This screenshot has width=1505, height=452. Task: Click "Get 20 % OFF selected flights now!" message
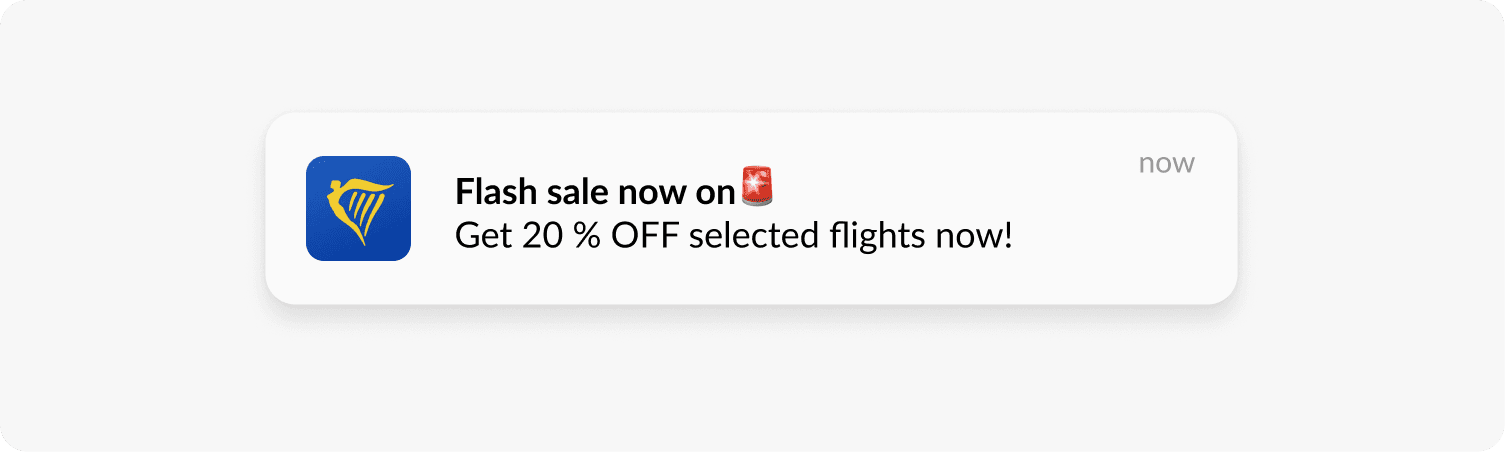click(734, 237)
